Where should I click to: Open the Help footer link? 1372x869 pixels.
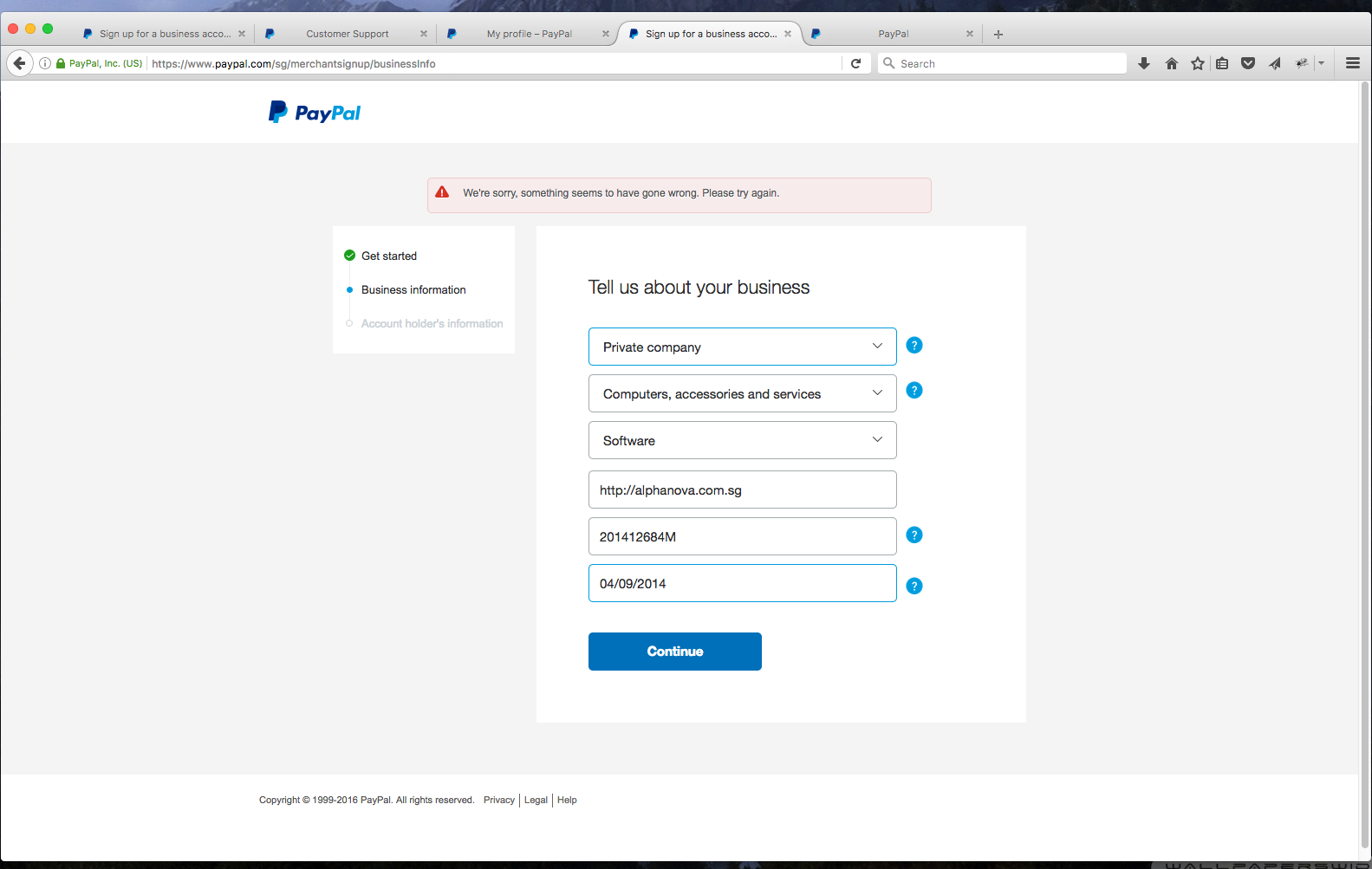(x=567, y=800)
